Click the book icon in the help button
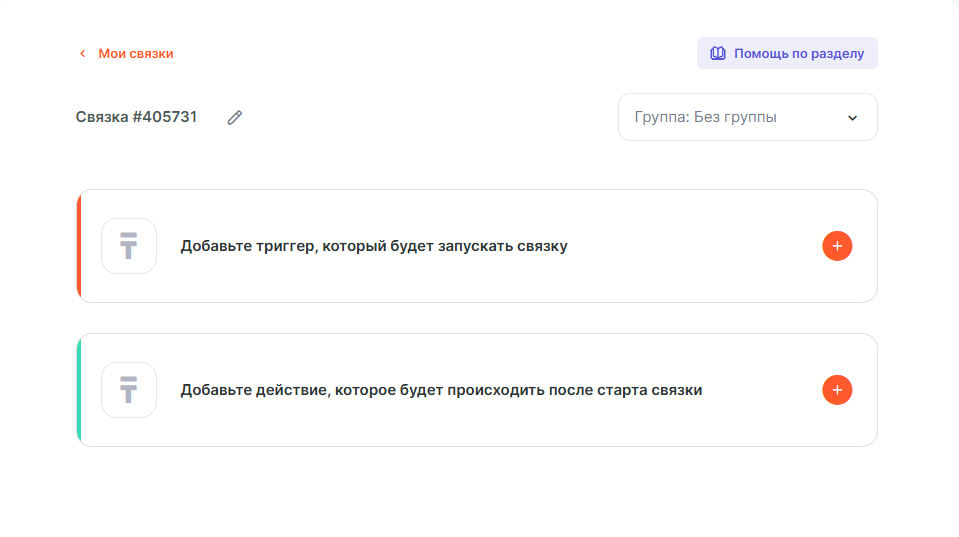 [x=717, y=53]
